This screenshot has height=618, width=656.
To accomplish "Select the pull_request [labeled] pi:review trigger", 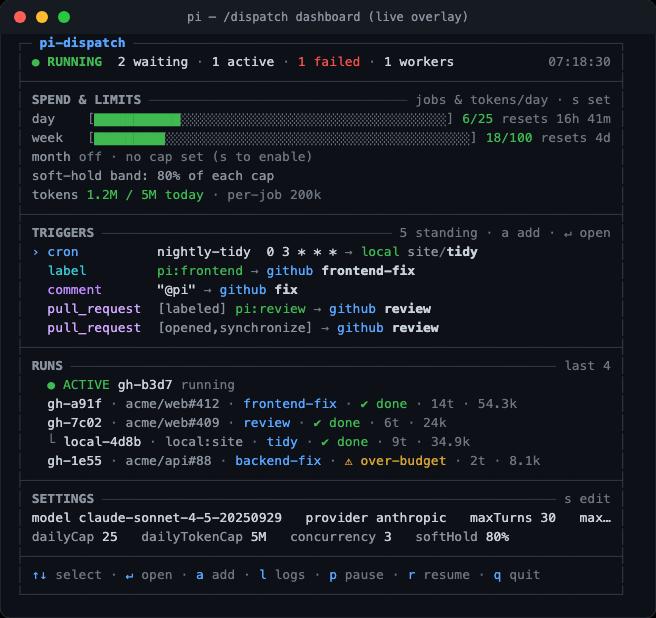I will coord(239,309).
